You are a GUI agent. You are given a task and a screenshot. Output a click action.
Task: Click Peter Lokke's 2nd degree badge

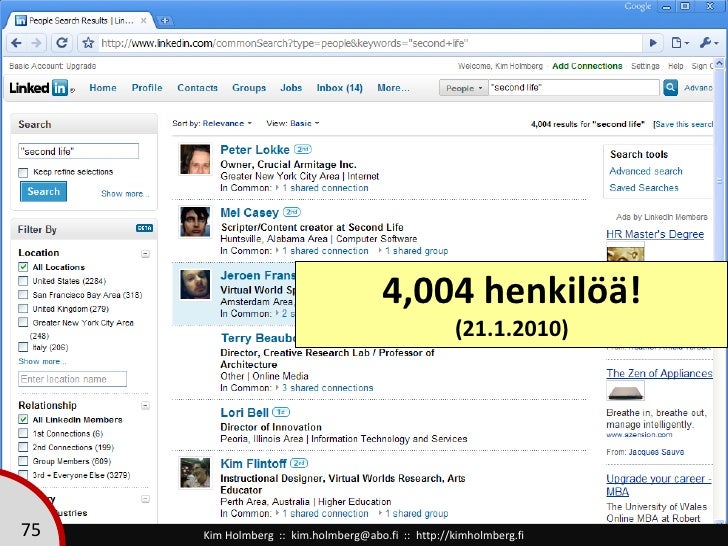(x=303, y=150)
